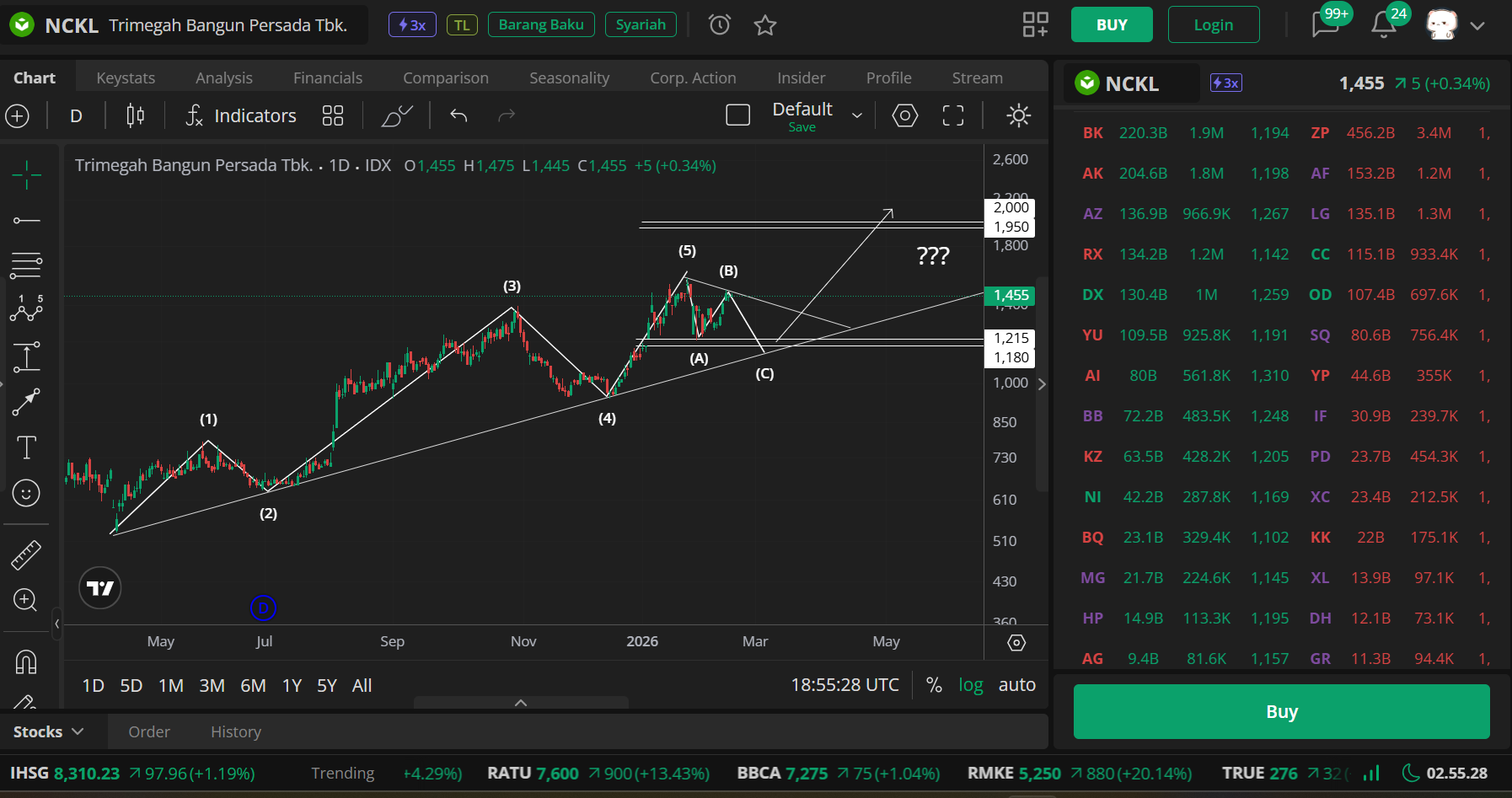
Task: Toggle auto scale for chart
Action: (x=1016, y=685)
